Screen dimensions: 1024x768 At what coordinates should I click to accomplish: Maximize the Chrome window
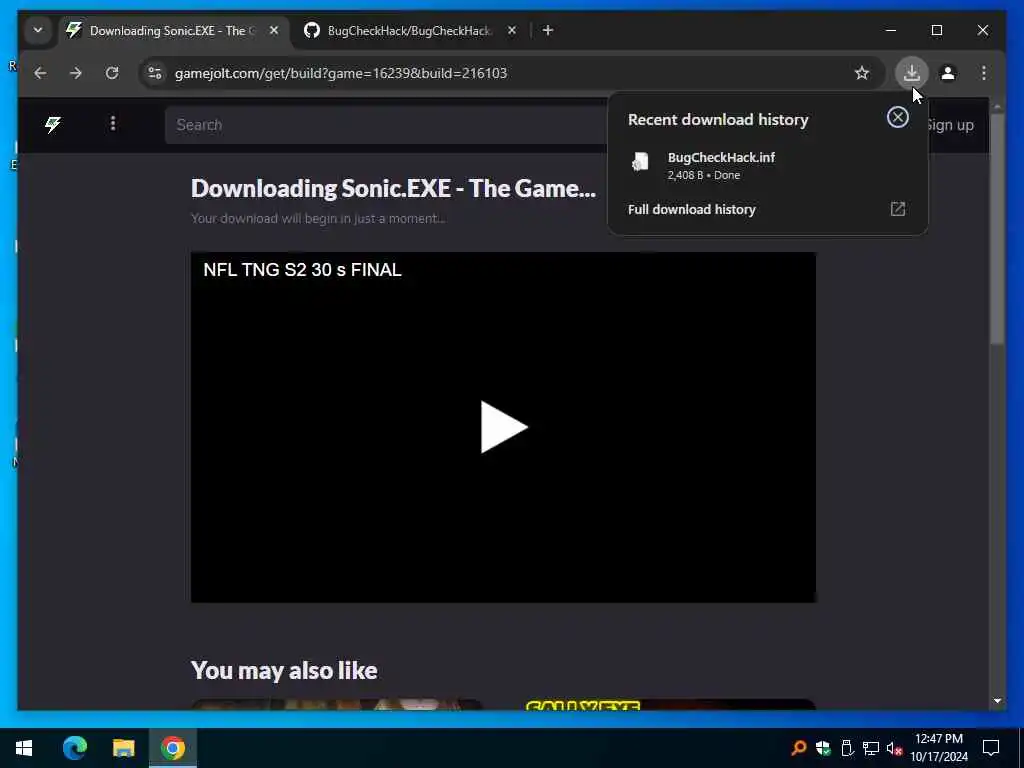(x=936, y=30)
